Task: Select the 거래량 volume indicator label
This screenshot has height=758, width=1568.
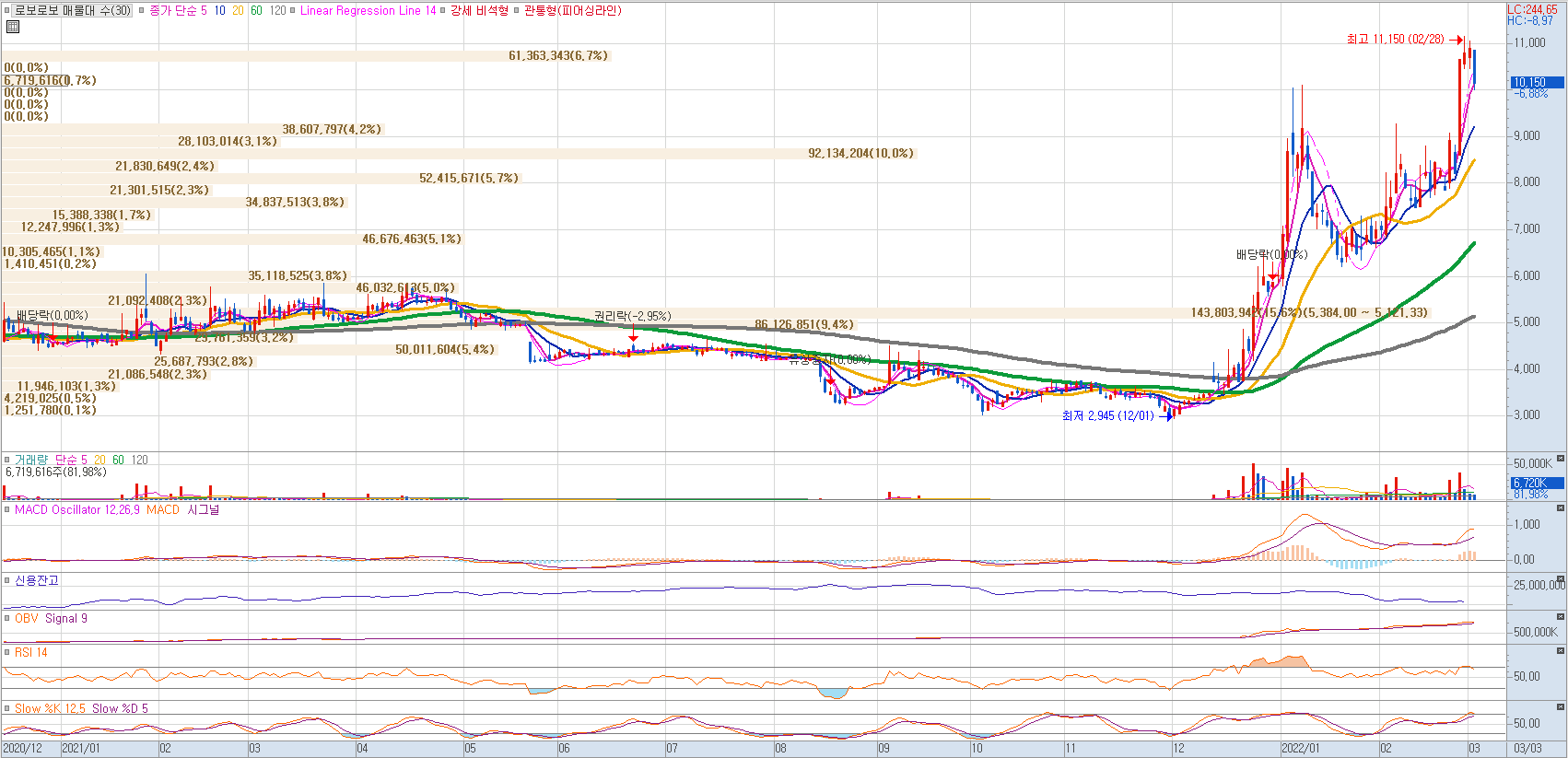Action: (31, 460)
